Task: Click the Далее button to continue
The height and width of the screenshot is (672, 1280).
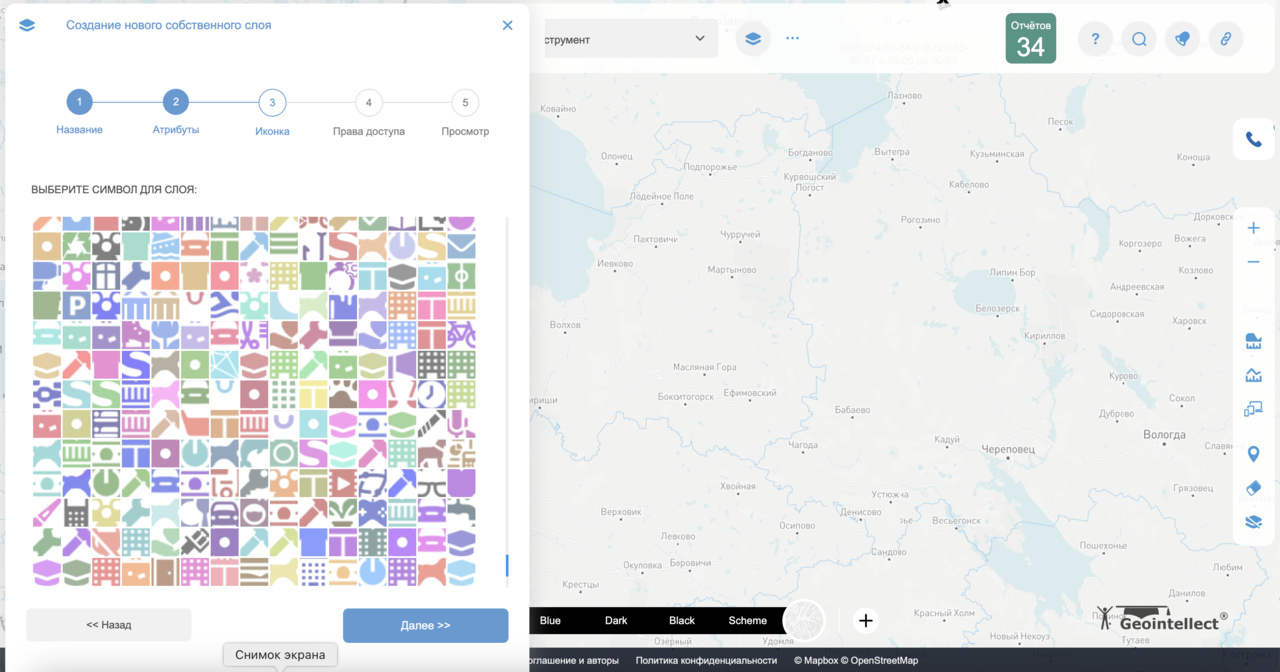Action: (425, 625)
